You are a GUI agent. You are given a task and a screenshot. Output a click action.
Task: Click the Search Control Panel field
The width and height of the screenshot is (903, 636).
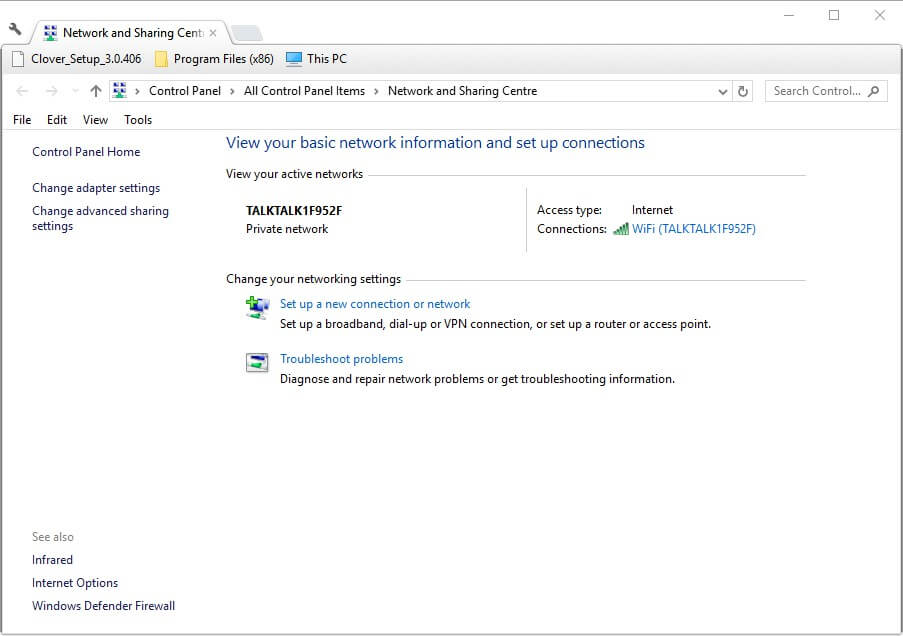816,91
